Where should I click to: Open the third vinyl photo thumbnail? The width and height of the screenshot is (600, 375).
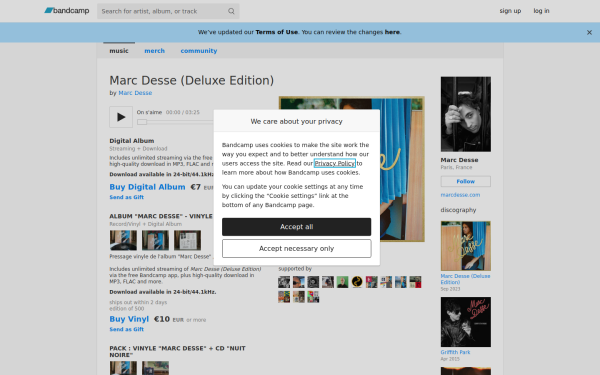coord(188,240)
